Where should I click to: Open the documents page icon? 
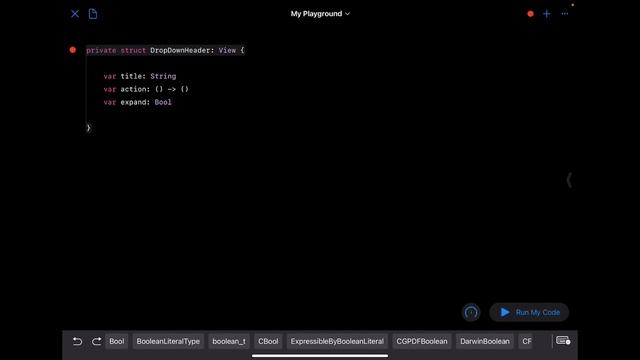coord(93,14)
